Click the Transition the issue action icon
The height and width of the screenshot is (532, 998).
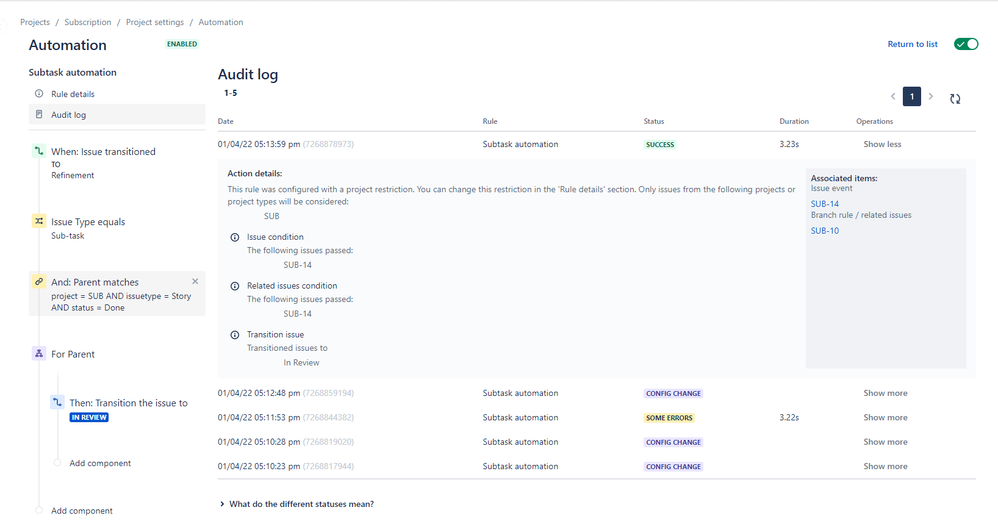[57, 403]
